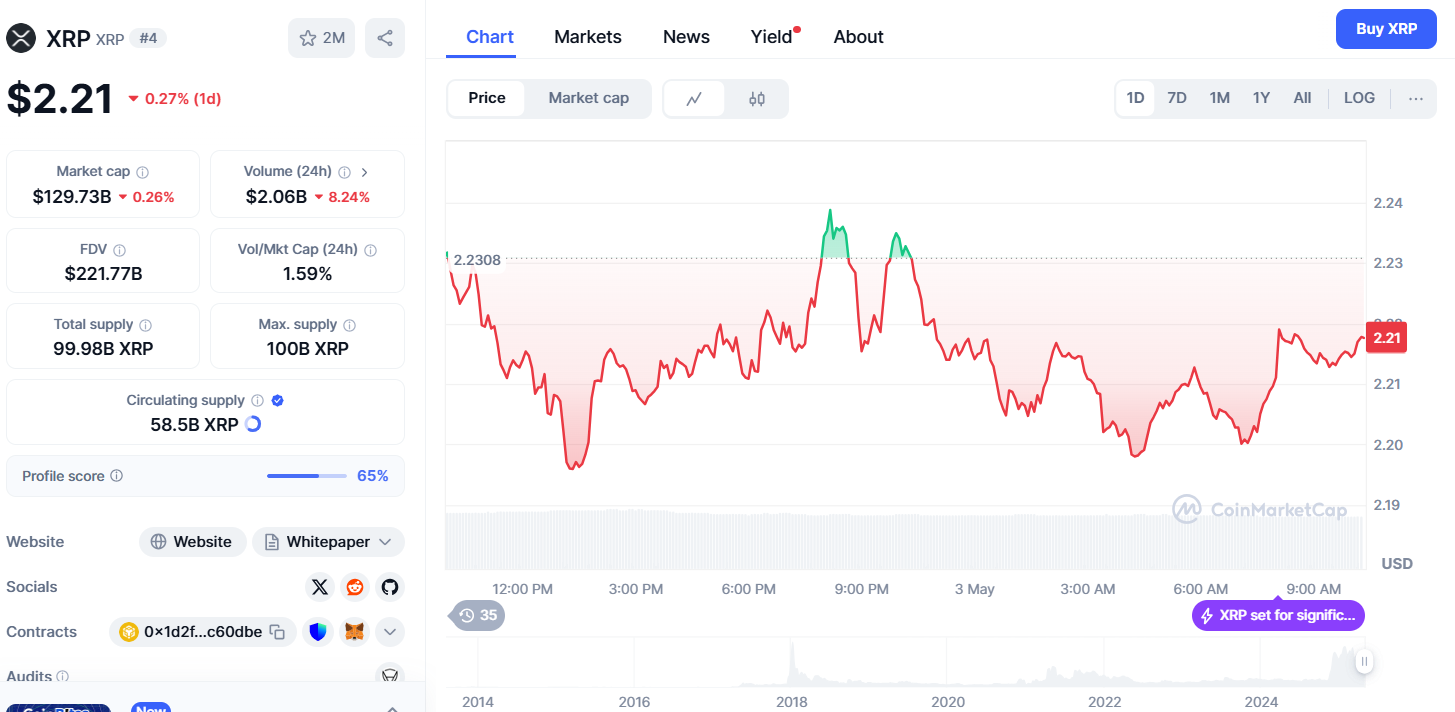The width and height of the screenshot is (1455, 712).
Task: Open the X (Twitter) social link
Action: pos(319,587)
